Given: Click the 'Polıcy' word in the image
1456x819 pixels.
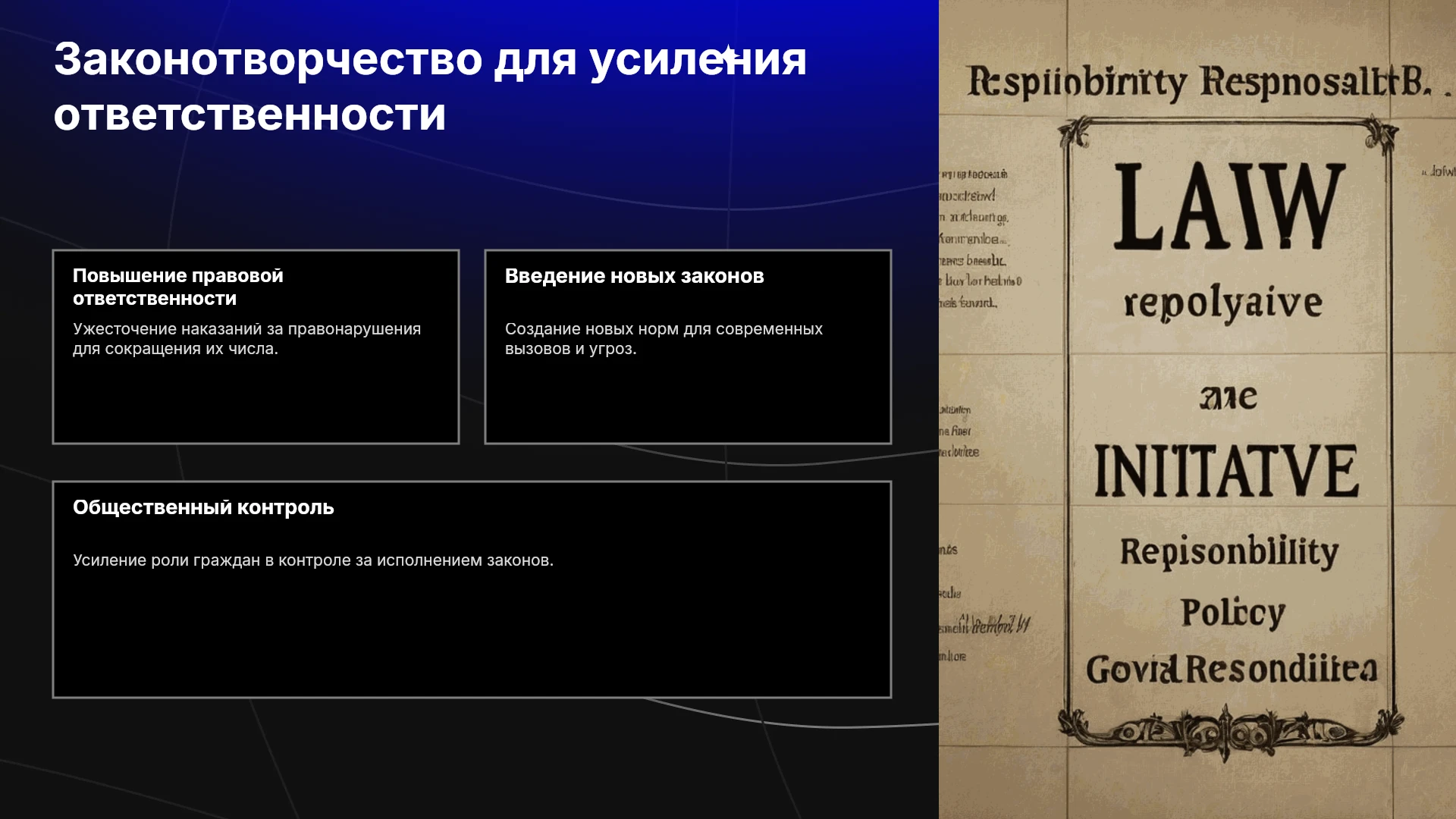Looking at the screenshot, I should pyautogui.click(x=1233, y=613).
